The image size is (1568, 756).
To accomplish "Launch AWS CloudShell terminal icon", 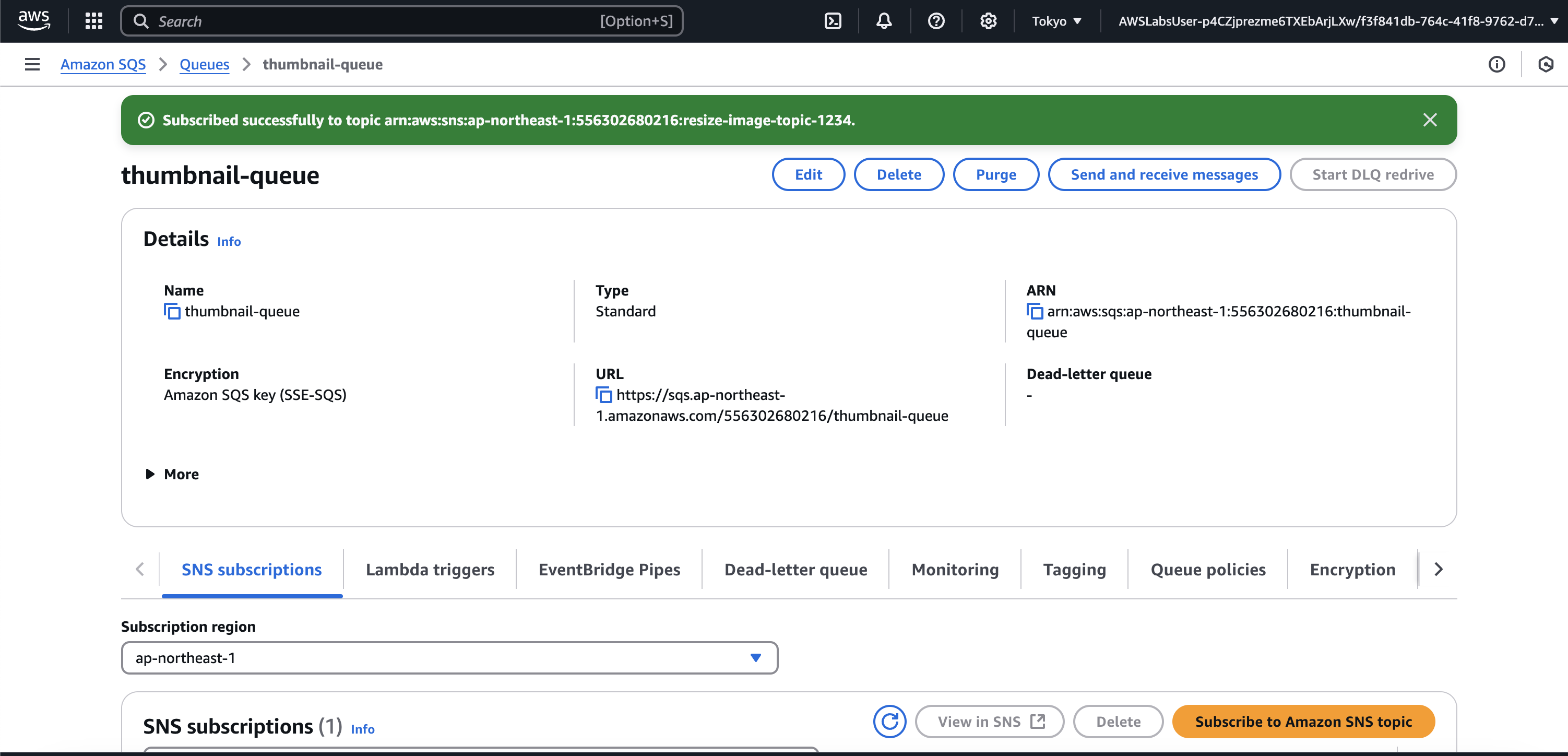I will tap(833, 21).
